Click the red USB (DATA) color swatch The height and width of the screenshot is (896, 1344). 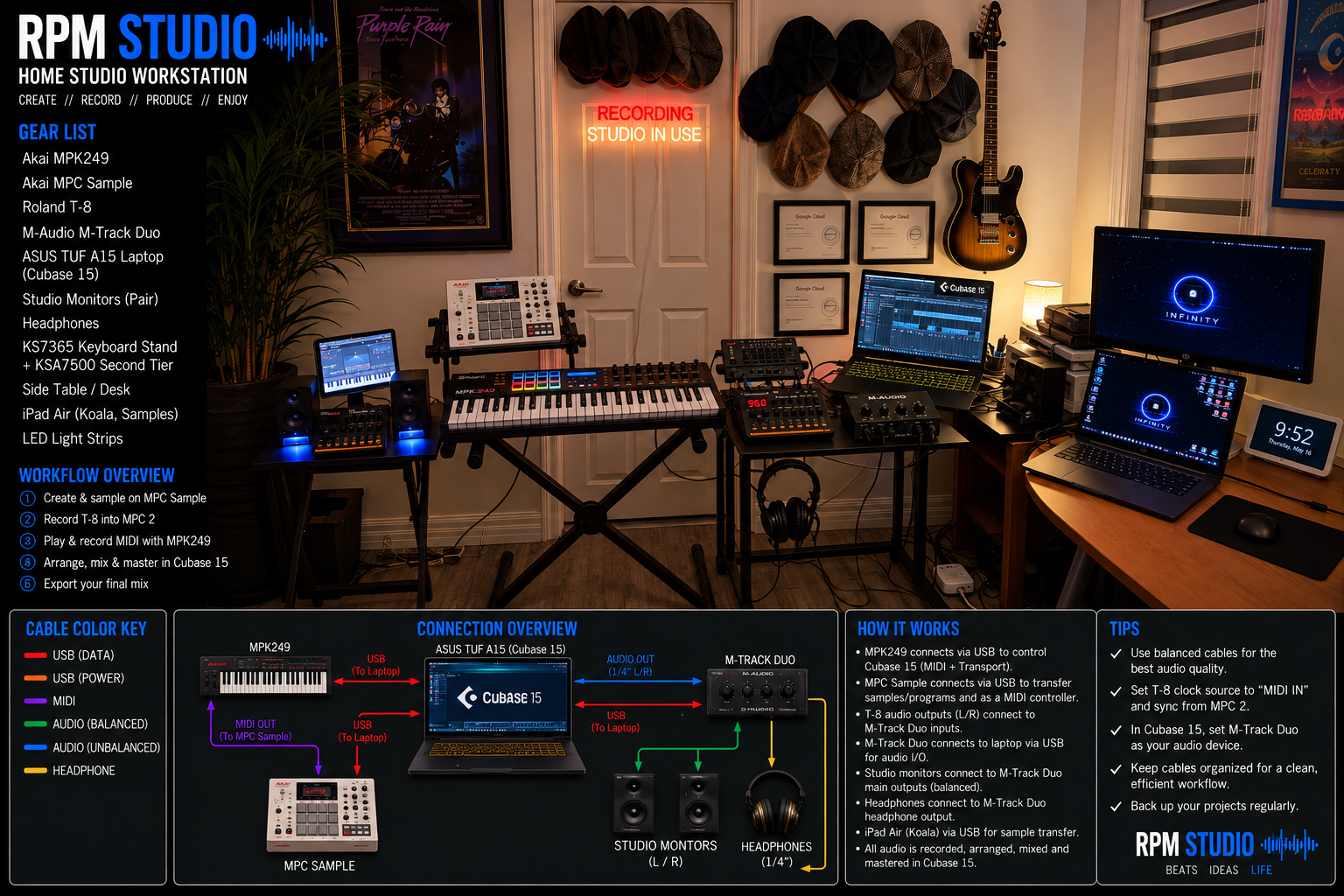pos(35,655)
